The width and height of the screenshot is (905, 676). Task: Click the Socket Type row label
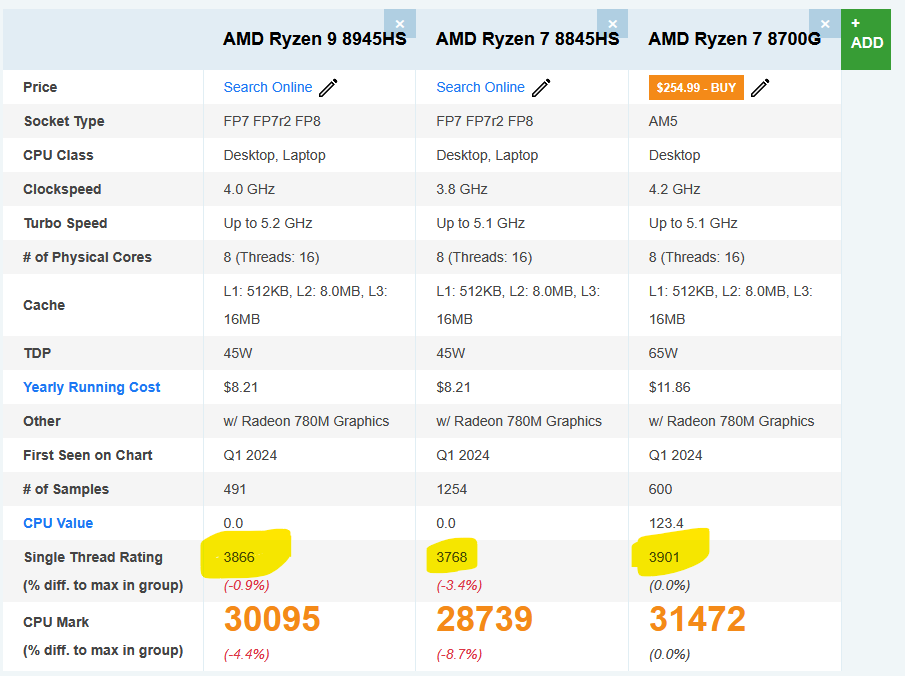64,121
